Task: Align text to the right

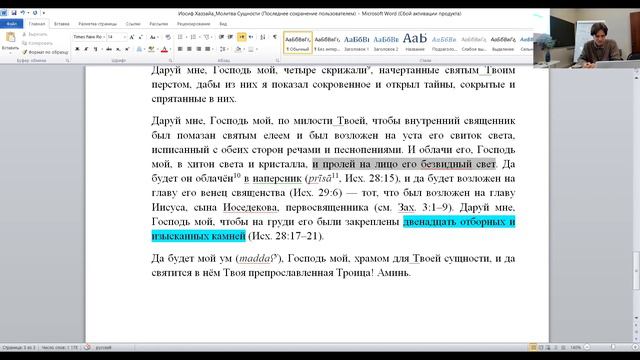Action: click(x=199, y=49)
